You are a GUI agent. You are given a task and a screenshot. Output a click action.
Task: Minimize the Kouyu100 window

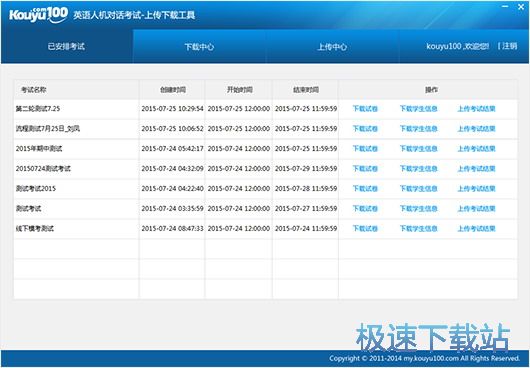pyautogui.click(x=505, y=6)
